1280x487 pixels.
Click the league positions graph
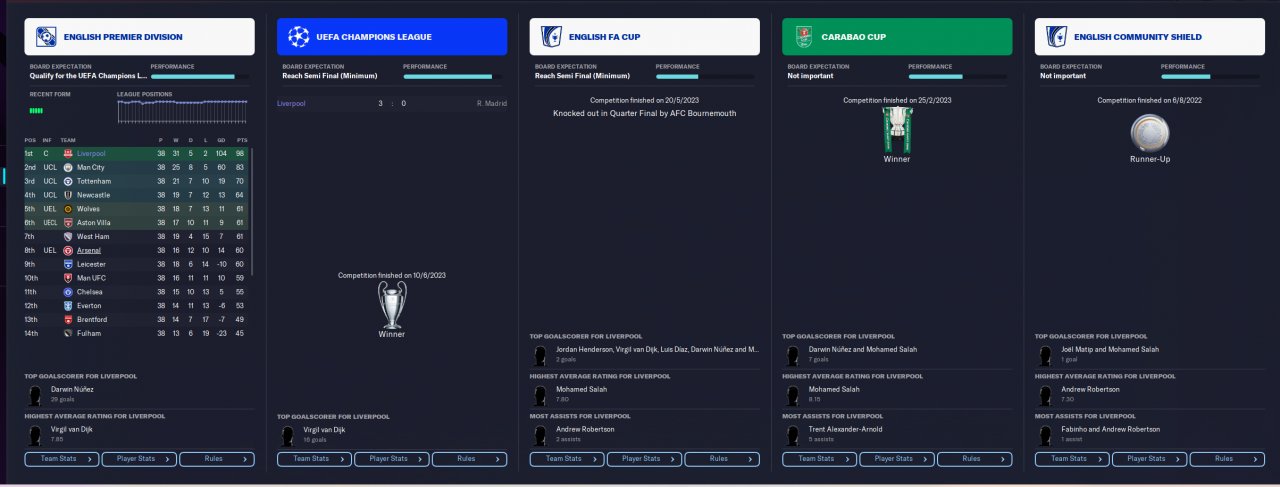tap(182, 111)
